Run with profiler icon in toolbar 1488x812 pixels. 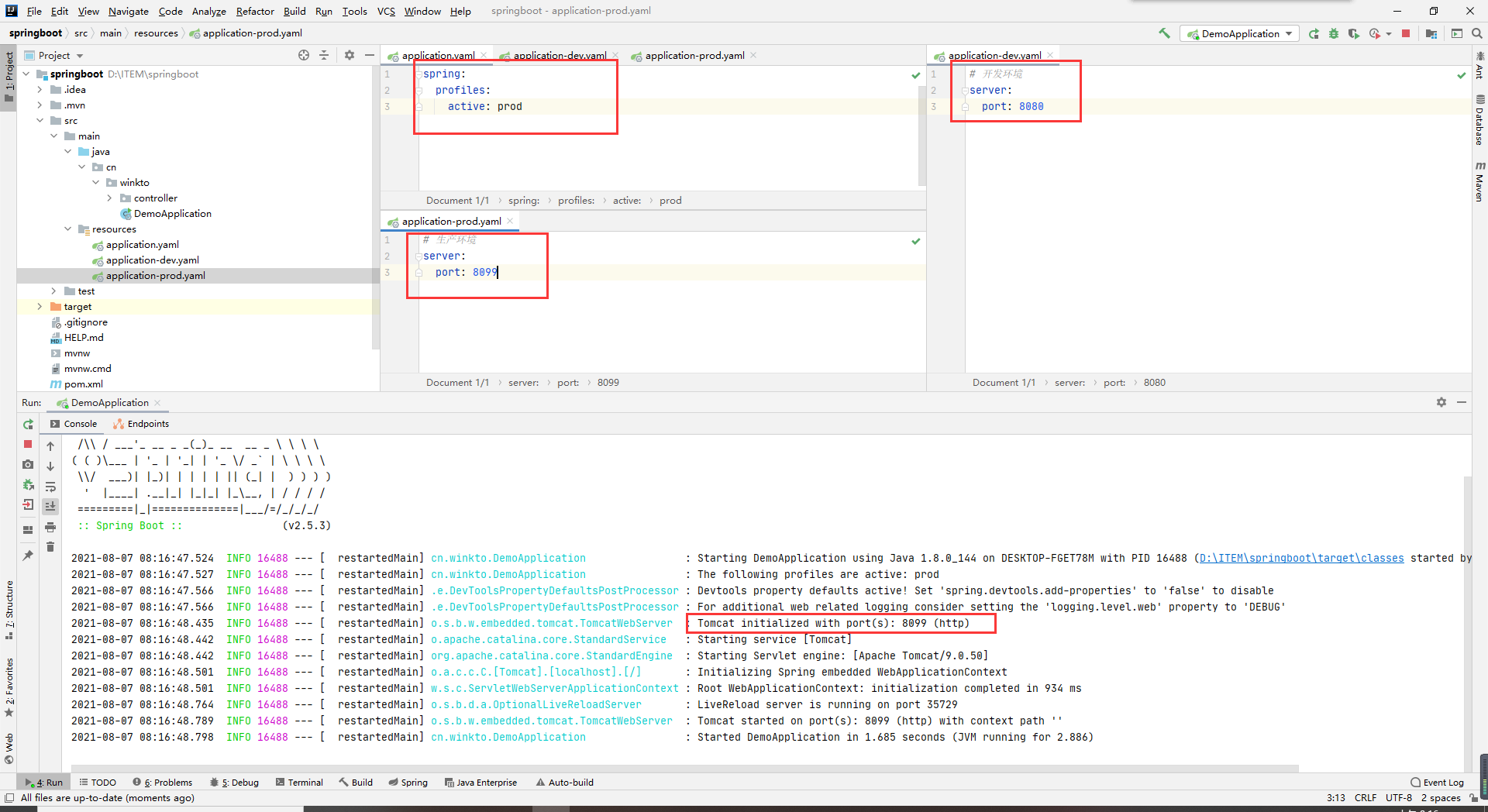(1375, 33)
